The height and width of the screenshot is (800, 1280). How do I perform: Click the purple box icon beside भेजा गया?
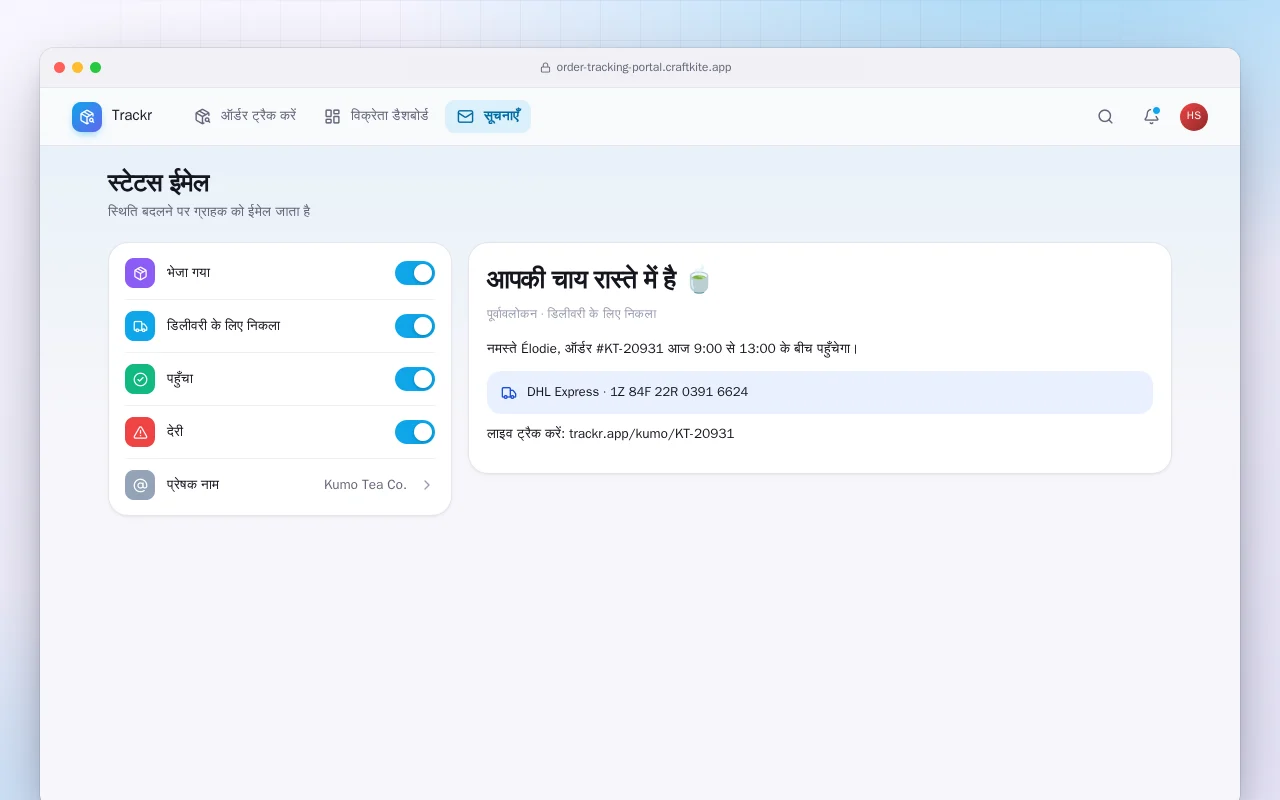pyautogui.click(x=140, y=273)
